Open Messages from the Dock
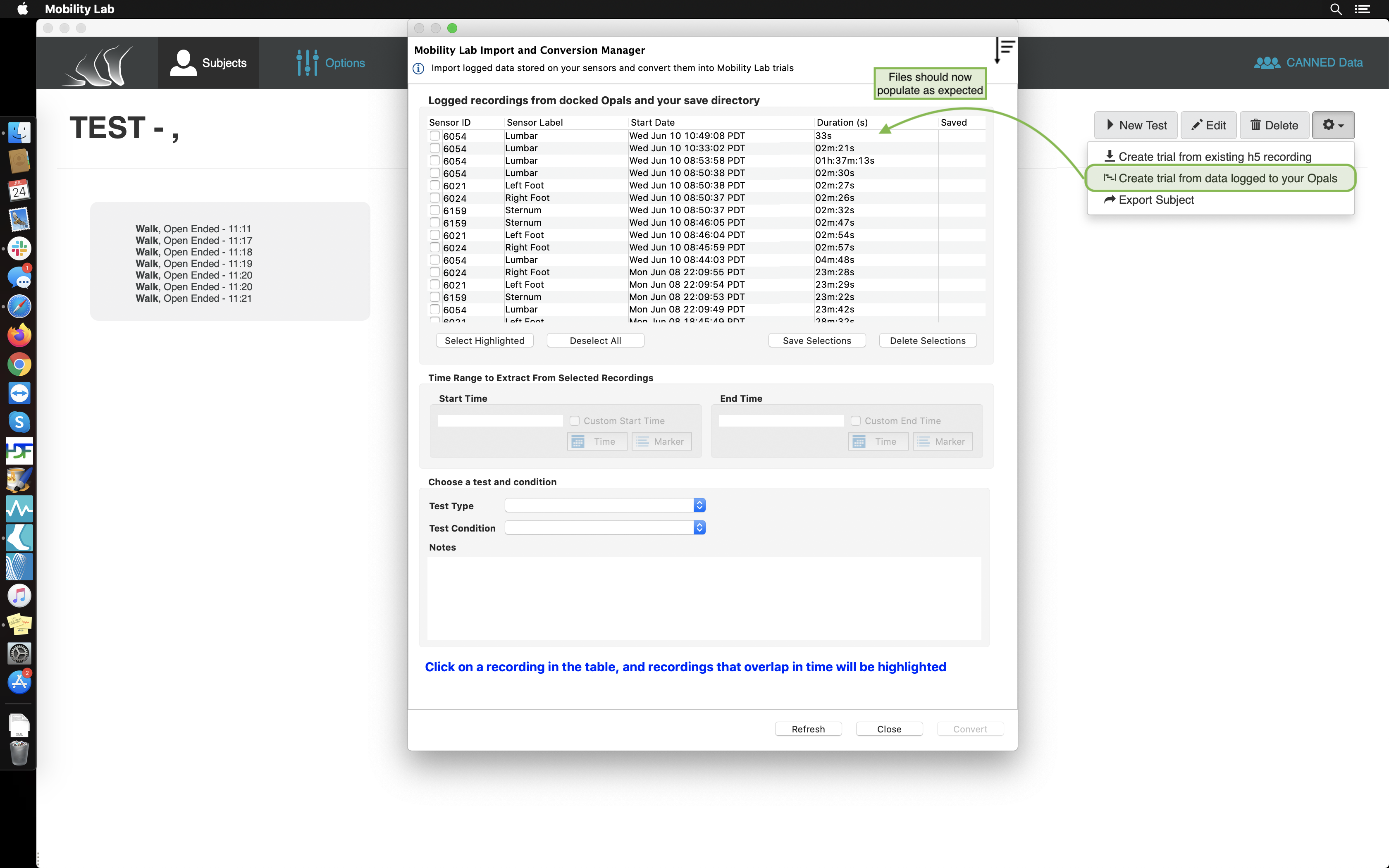 (x=19, y=278)
